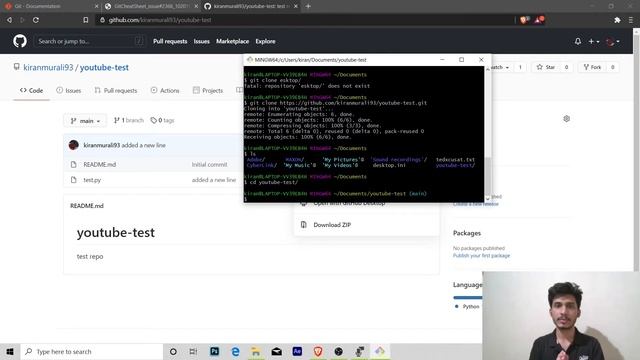Star the repository
Image resolution: width=640 pixels, height=360 pixels.
pyautogui.click(x=546, y=67)
